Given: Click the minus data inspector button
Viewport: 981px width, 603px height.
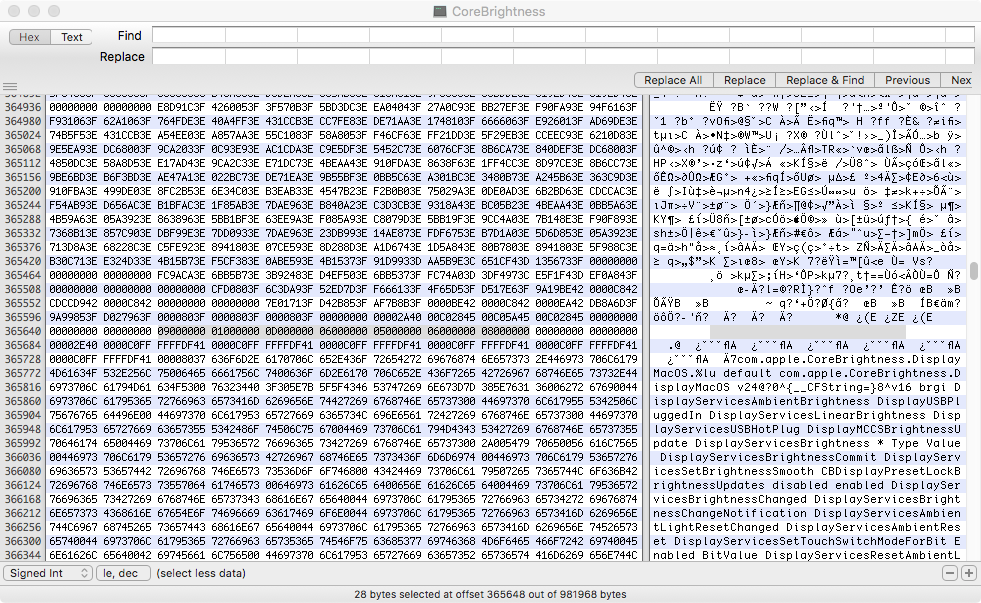Looking at the screenshot, I should (x=950, y=573).
